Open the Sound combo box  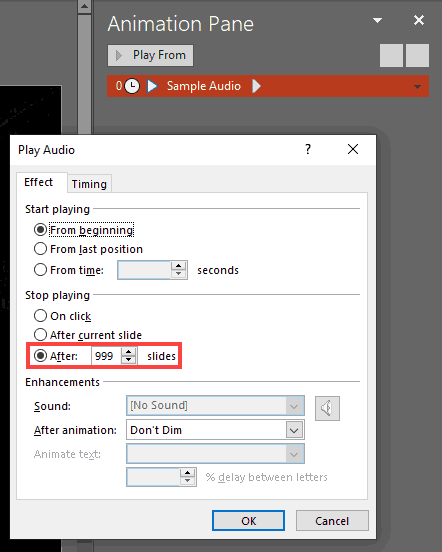pos(215,406)
